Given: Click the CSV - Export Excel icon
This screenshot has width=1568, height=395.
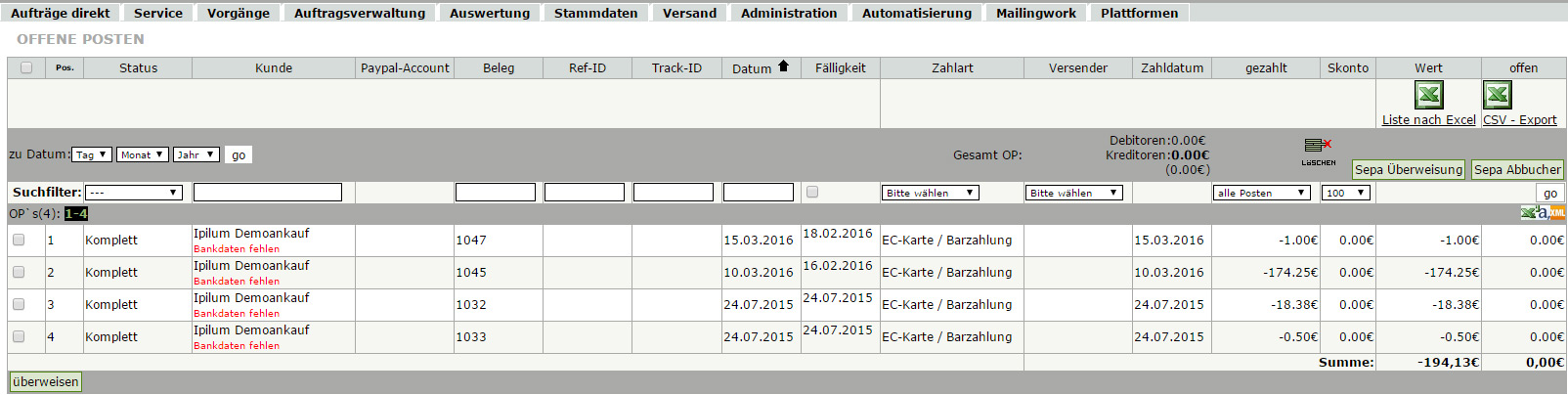Looking at the screenshot, I should point(1498,95).
